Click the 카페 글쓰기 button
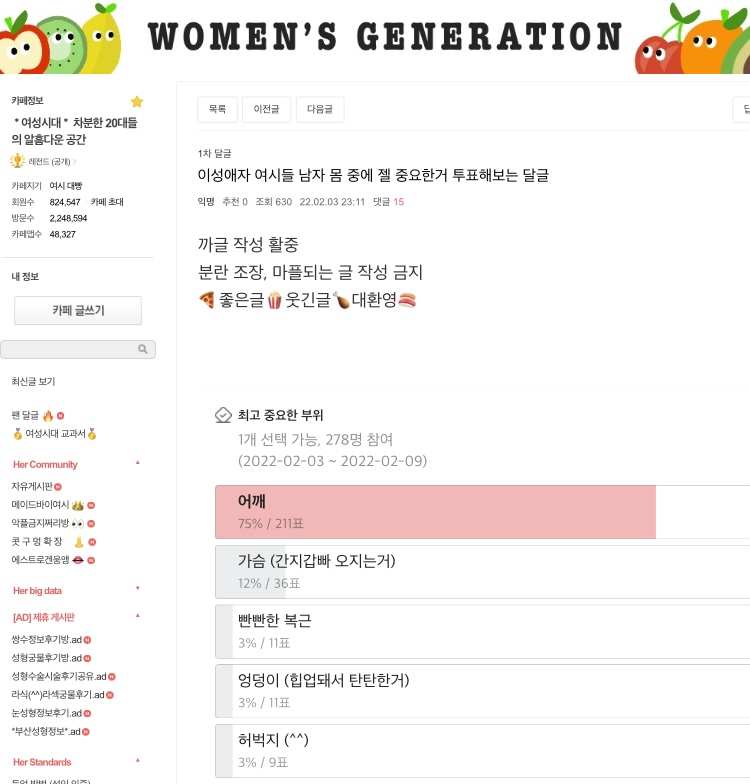This screenshot has width=750, height=784. point(78,311)
